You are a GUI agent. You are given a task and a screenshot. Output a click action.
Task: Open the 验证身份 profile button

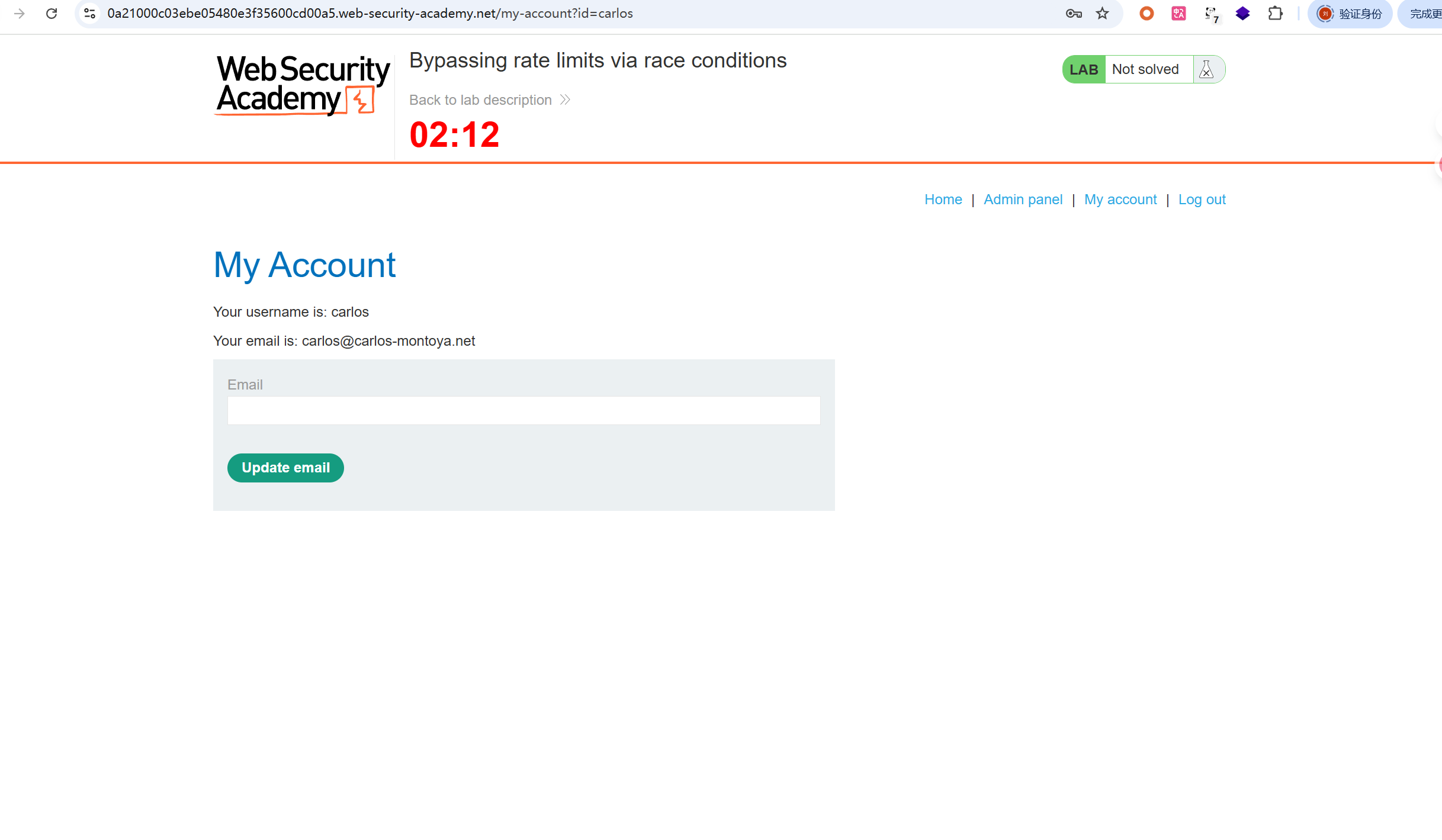click(1350, 14)
